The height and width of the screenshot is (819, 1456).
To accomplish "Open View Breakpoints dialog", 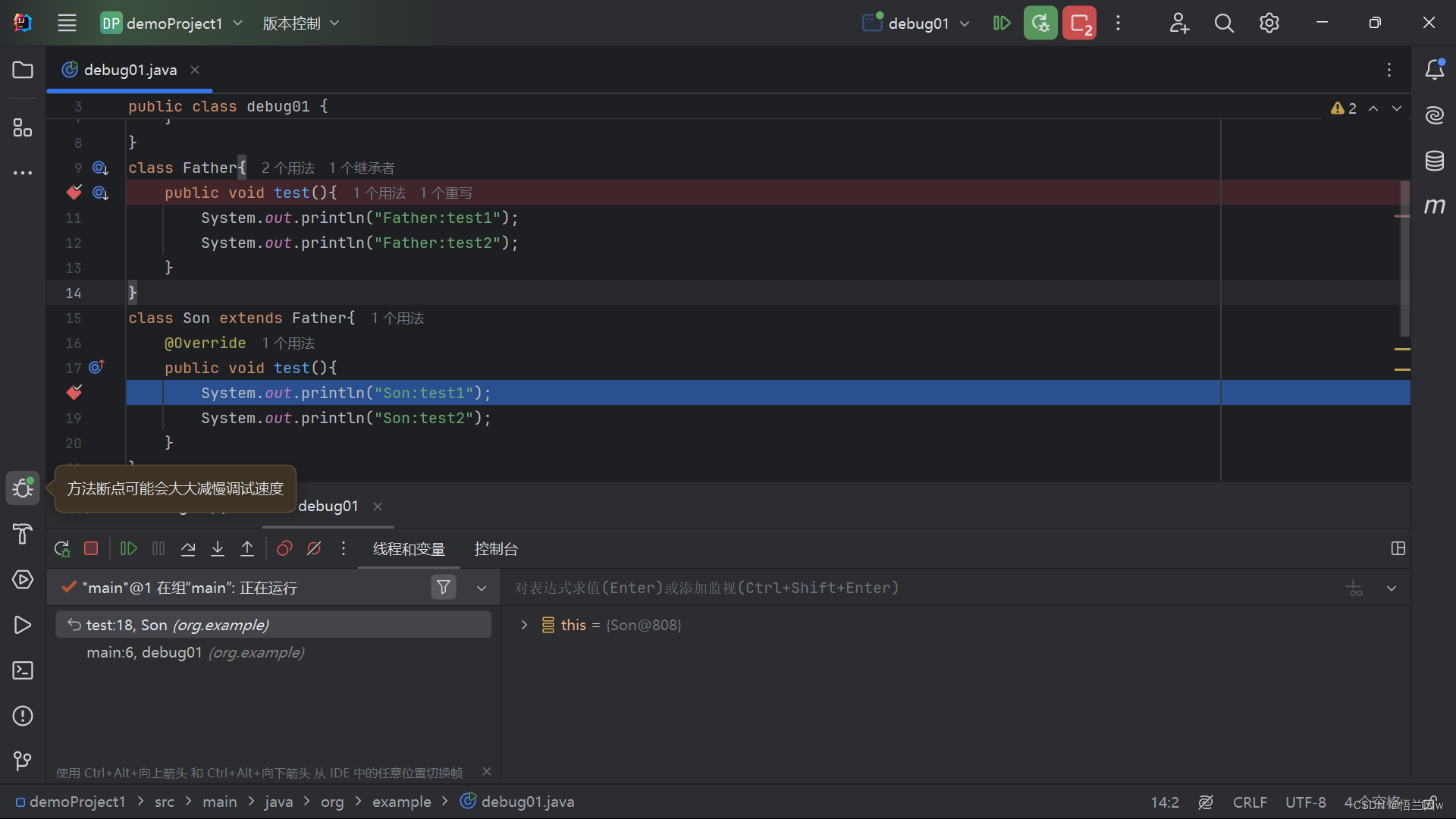I will pyautogui.click(x=284, y=548).
